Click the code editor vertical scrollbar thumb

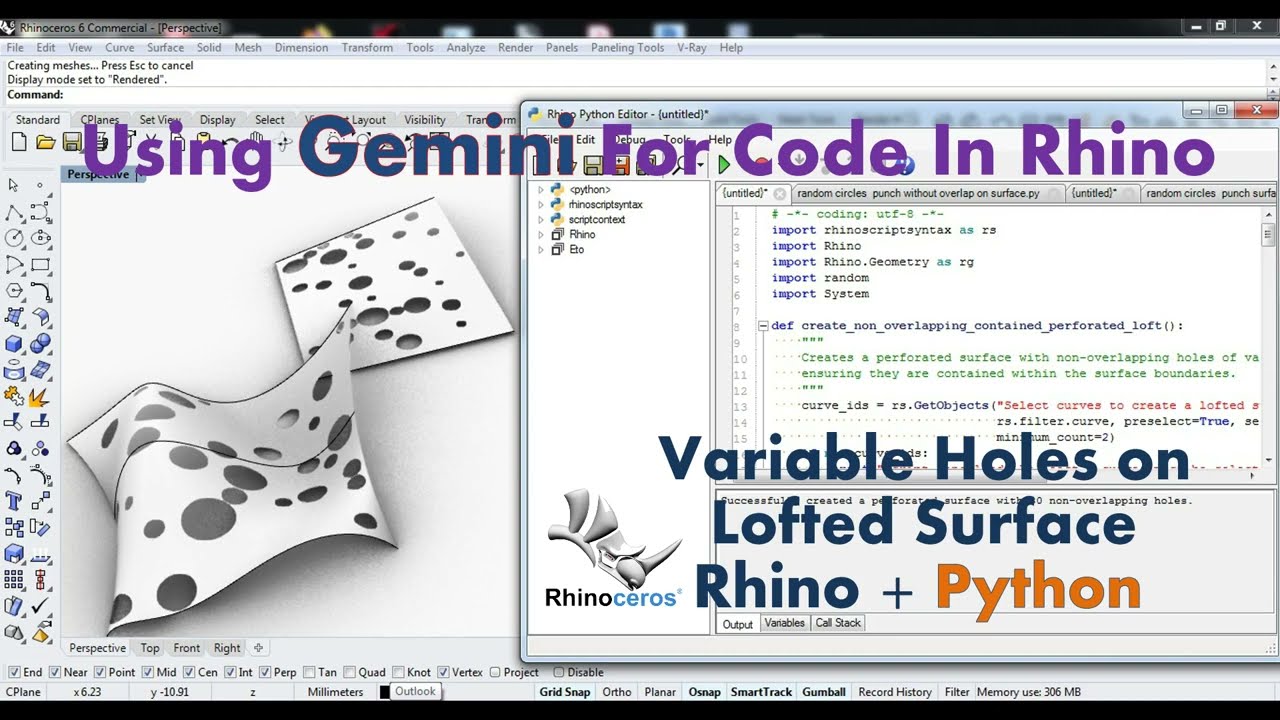tap(1268, 235)
